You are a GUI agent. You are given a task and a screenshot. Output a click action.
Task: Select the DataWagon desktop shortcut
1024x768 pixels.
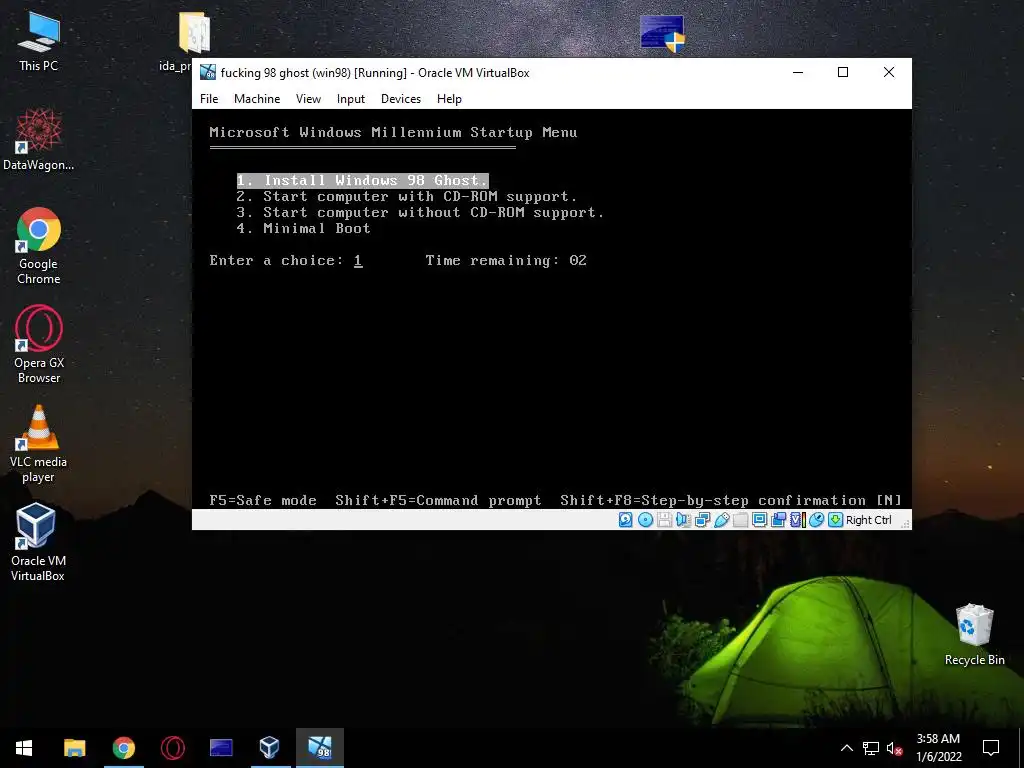(39, 139)
